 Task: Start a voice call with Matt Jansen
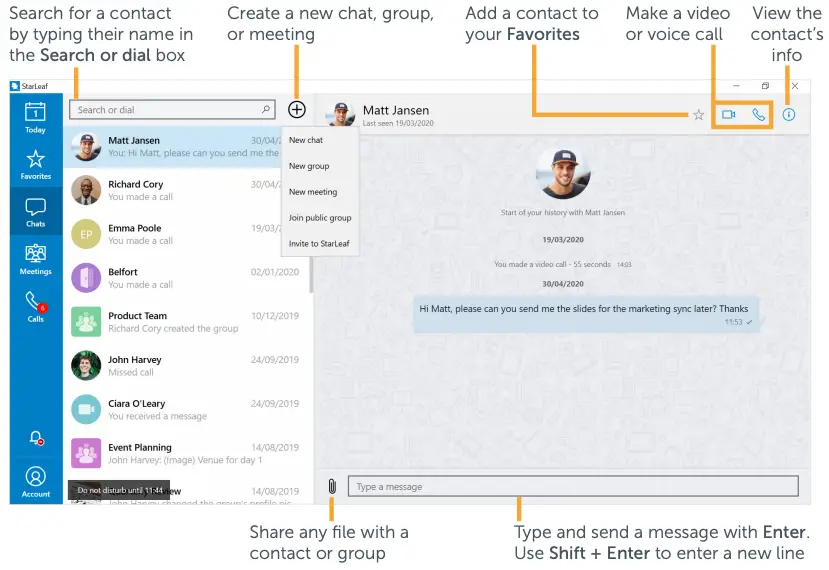[x=758, y=114]
